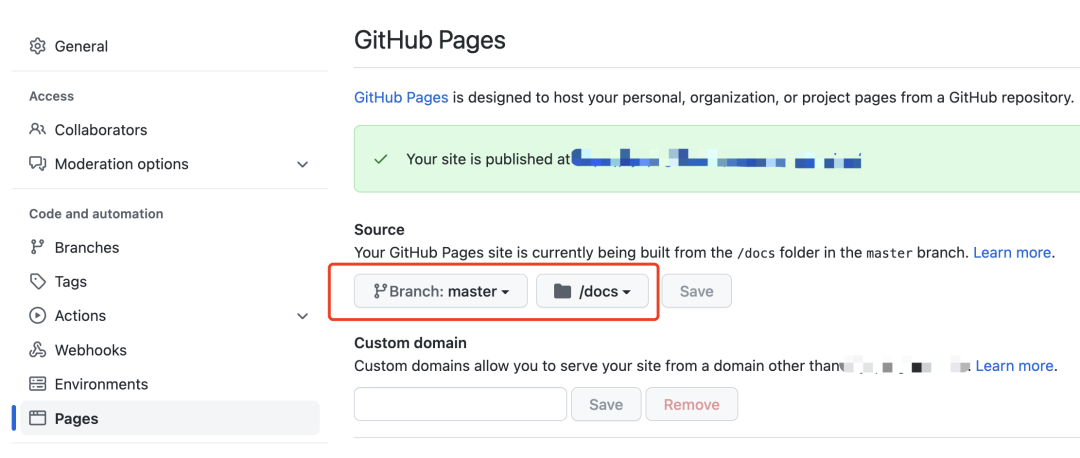Click the Webhooks icon
1080x458 pixels.
pos(37,350)
